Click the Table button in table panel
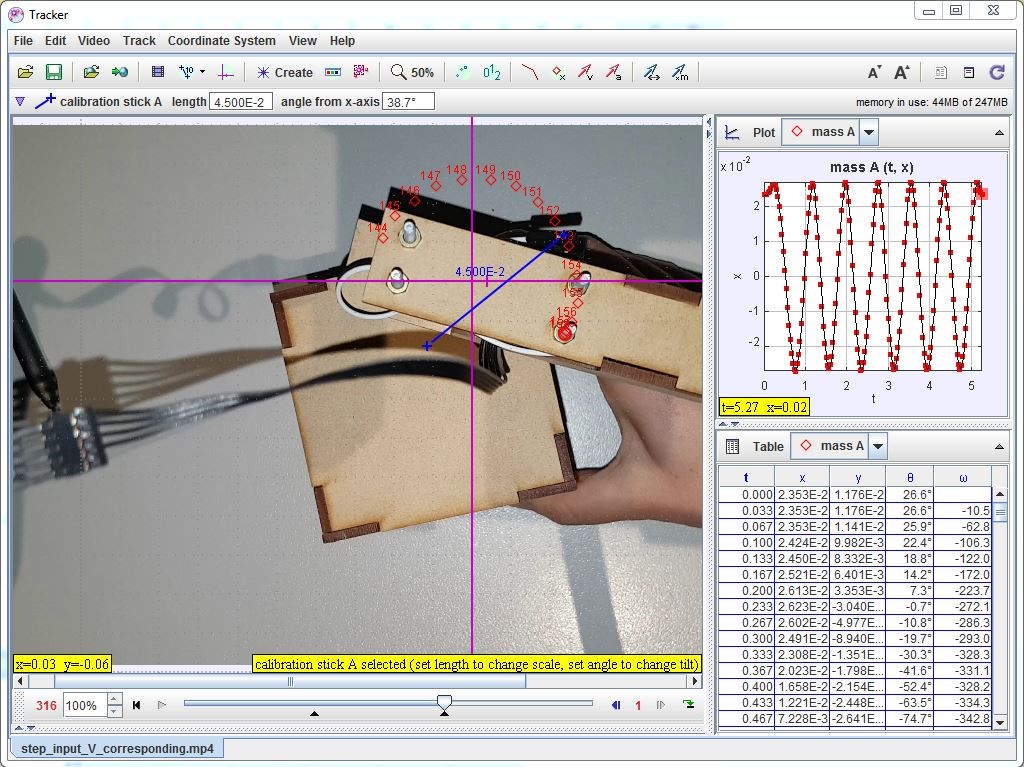Viewport: 1024px width, 767px height. tap(754, 446)
